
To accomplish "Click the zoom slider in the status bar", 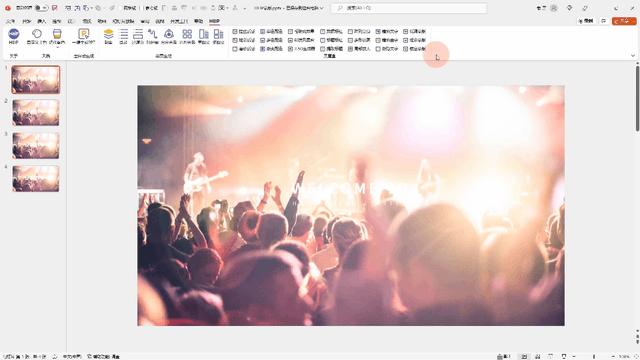I will pos(594,356).
